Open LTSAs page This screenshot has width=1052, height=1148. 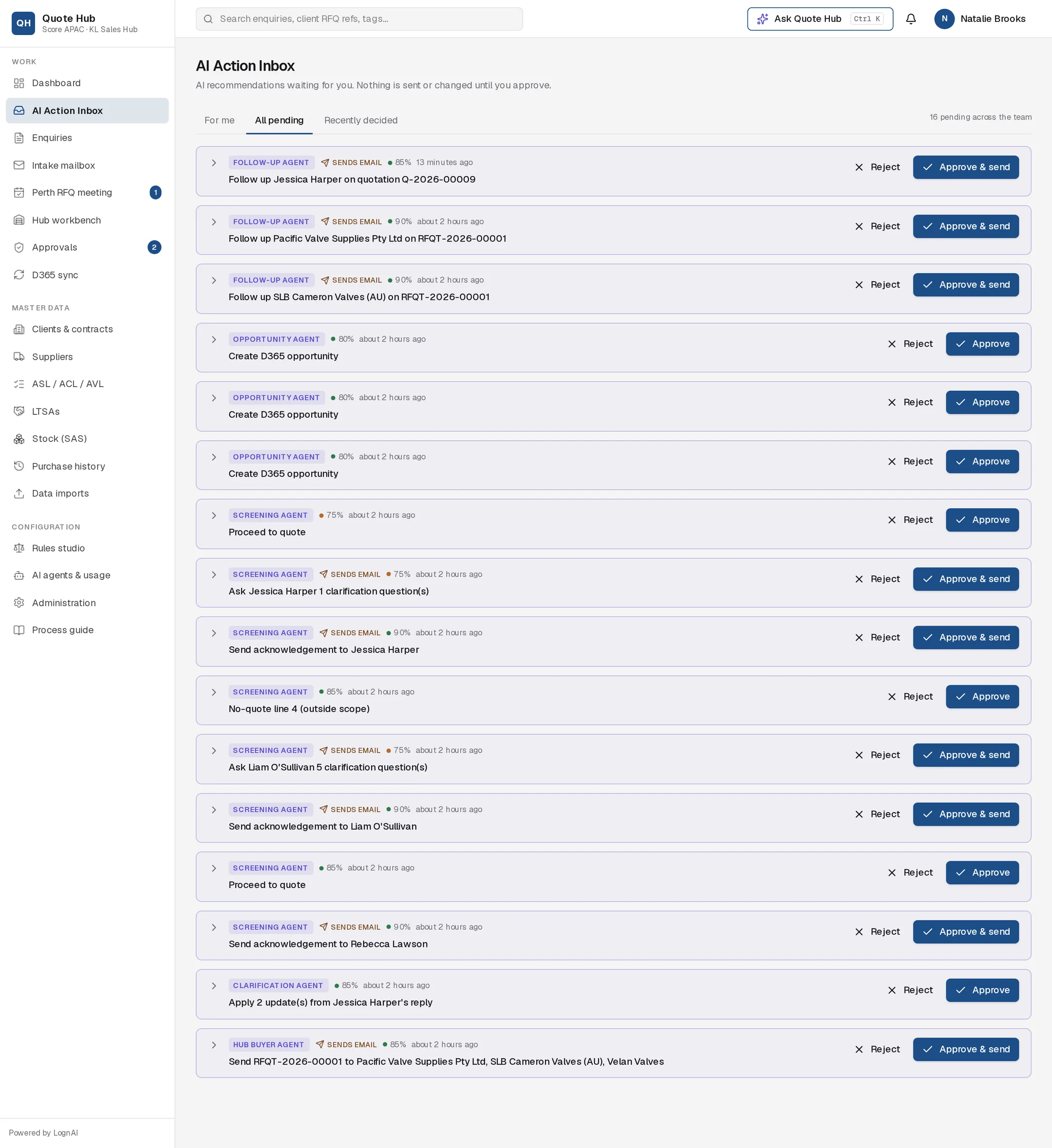[x=87, y=412]
